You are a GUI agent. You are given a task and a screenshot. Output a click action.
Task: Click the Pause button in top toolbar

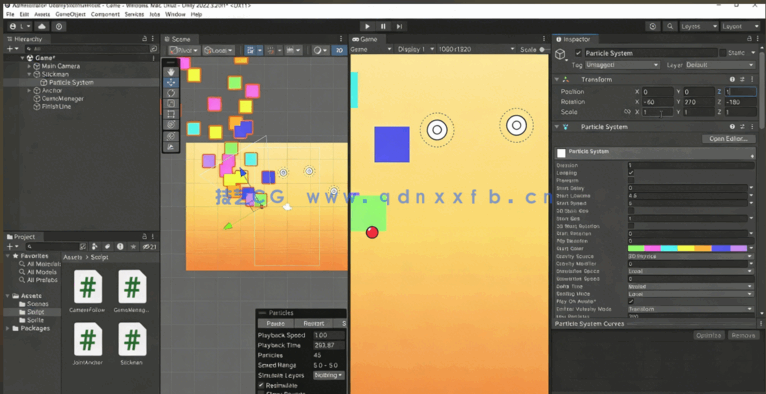pos(383,26)
